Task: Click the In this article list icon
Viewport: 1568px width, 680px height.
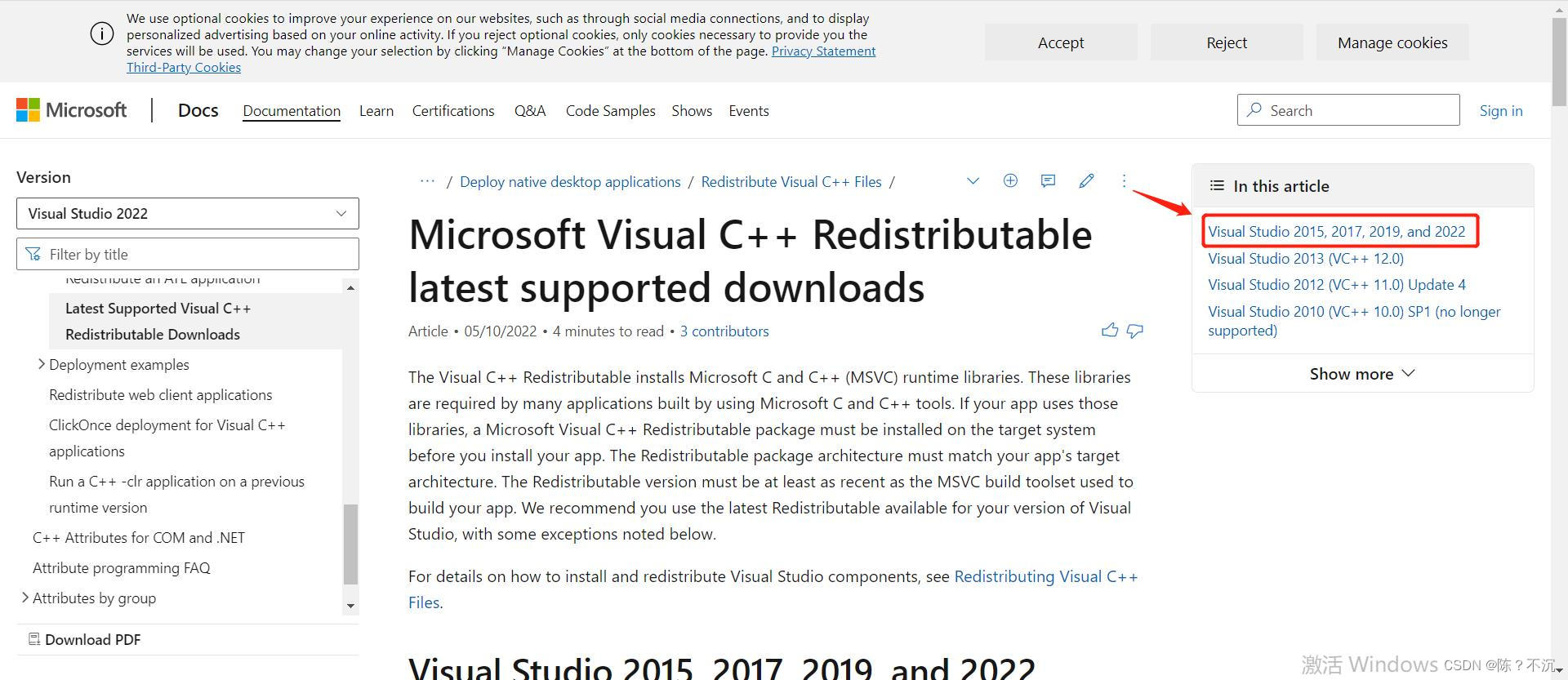Action: pyautogui.click(x=1217, y=185)
